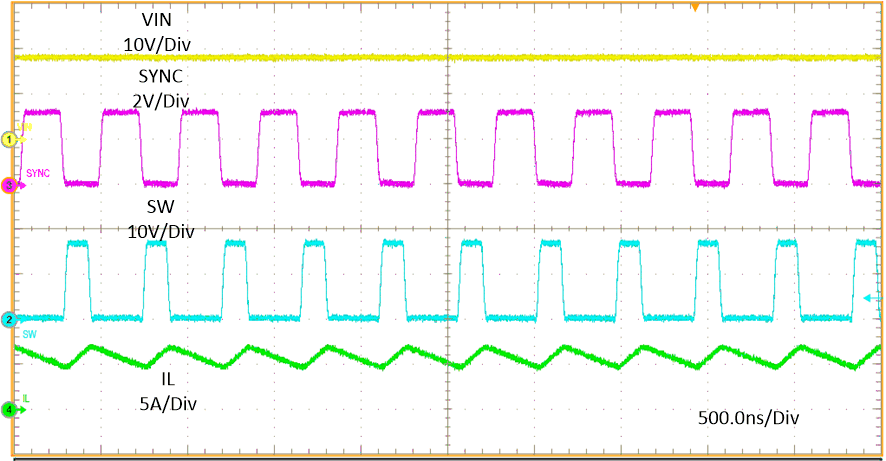
Task: Click the VIN 10V/Div annotation
Action: point(157,32)
